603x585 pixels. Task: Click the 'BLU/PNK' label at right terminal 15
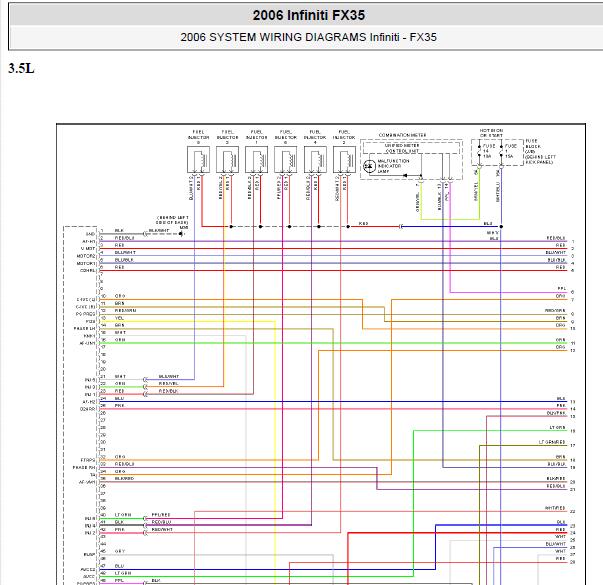(x=556, y=413)
